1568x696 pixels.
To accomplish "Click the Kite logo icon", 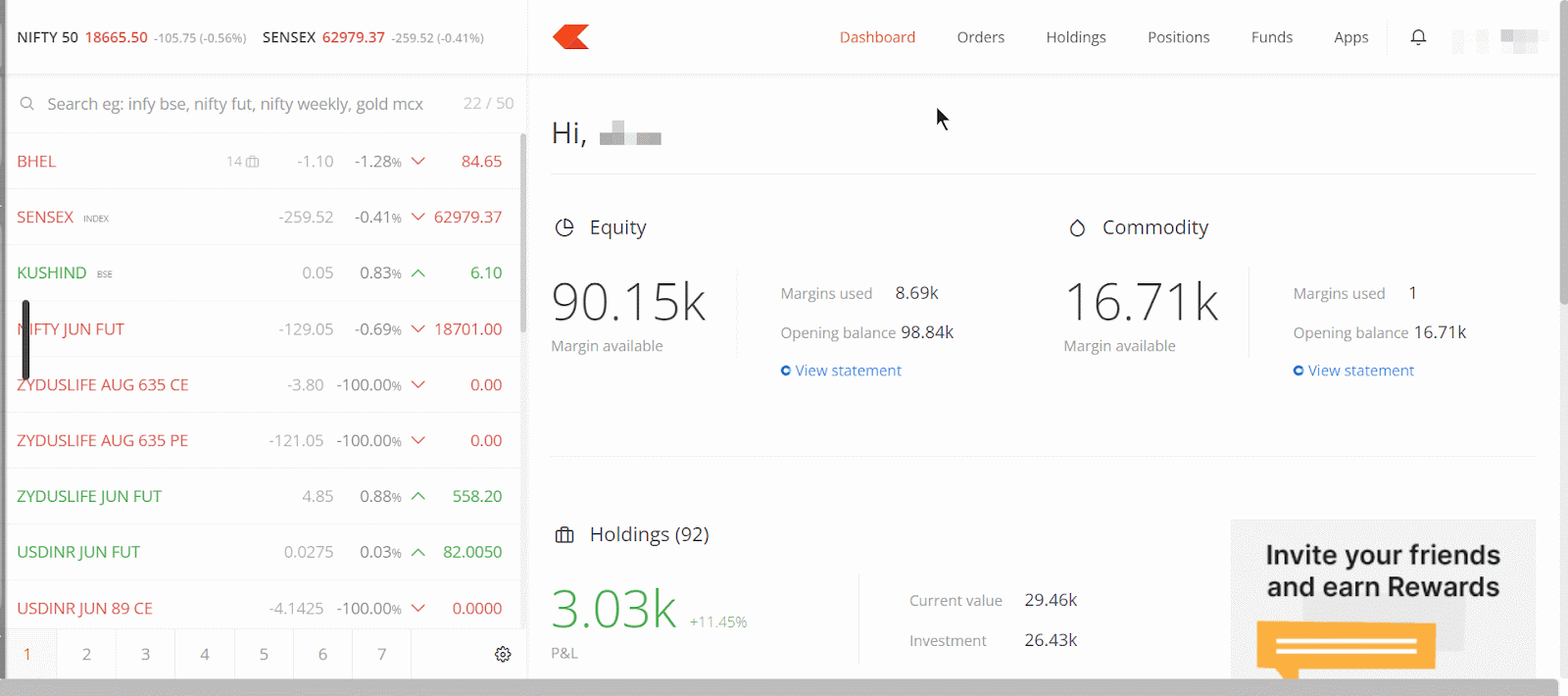I will pyautogui.click(x=571, y=37).
